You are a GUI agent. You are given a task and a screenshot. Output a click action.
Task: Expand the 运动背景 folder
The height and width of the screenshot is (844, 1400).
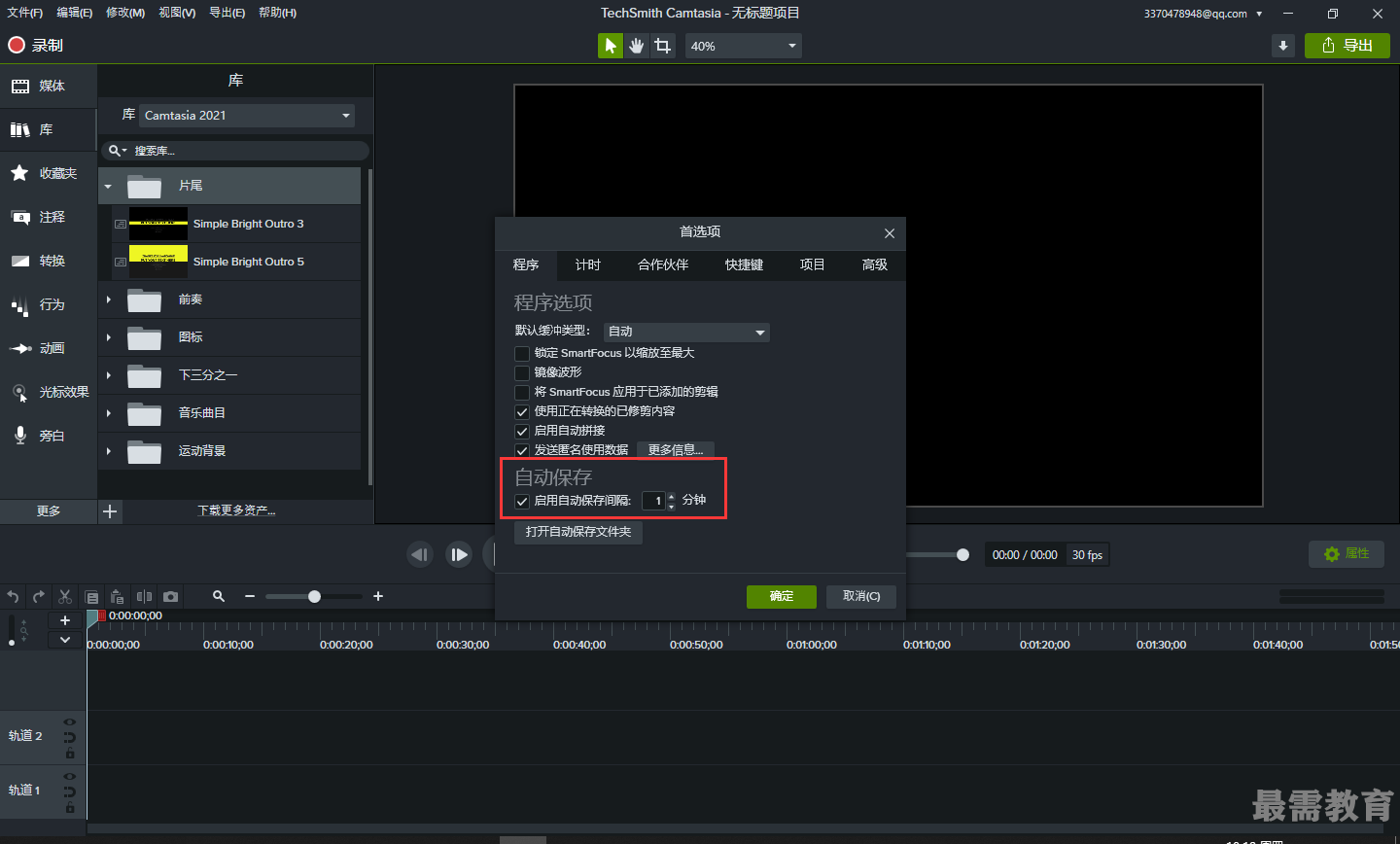[108, 451]
